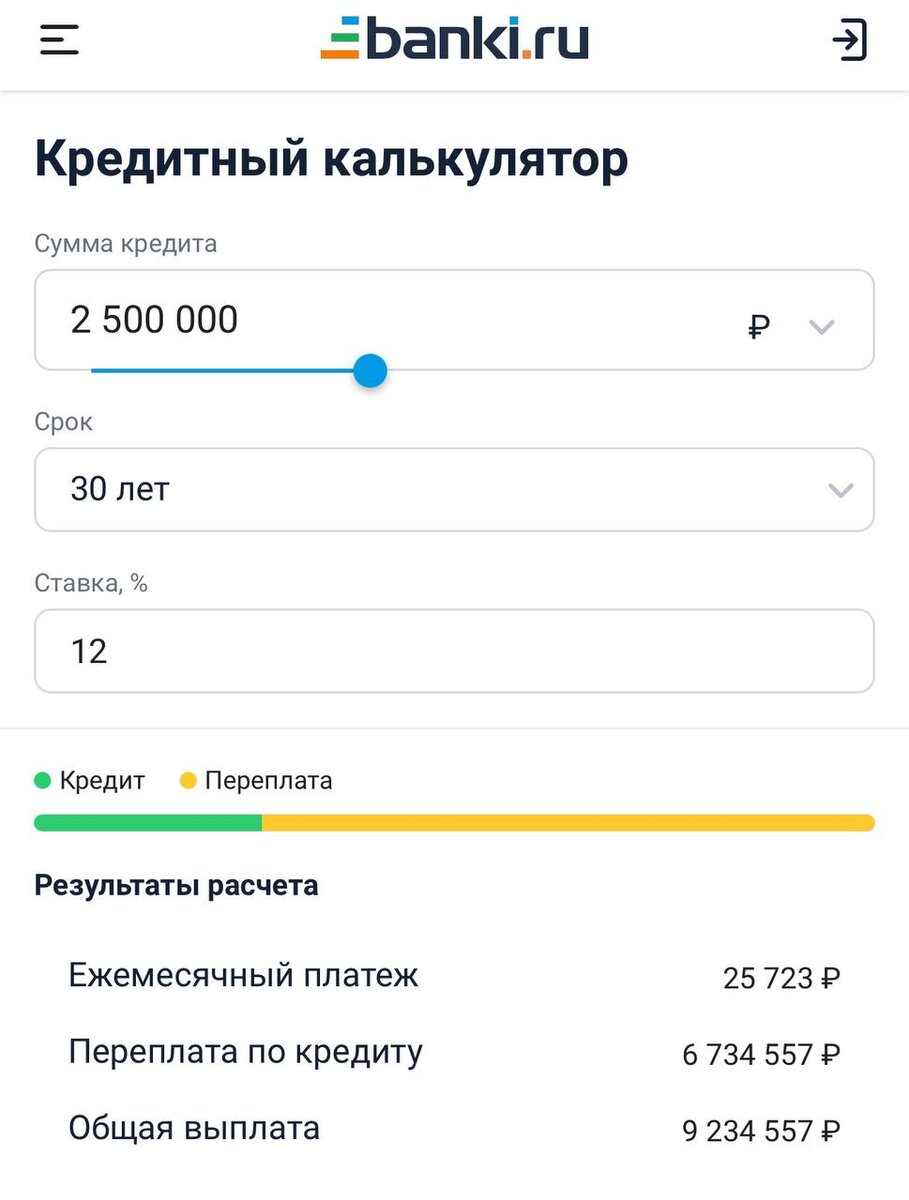
Task: Open the loan term chevron arrow
Action: [x=839, y=490]
